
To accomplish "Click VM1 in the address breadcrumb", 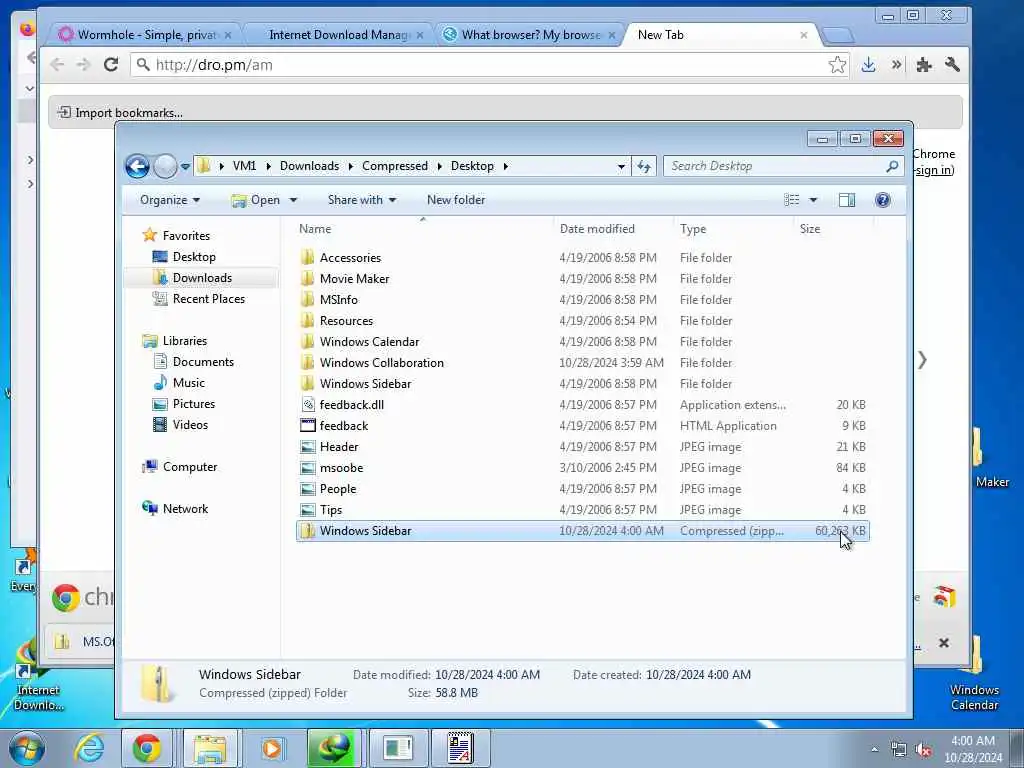I will (244, 166).
